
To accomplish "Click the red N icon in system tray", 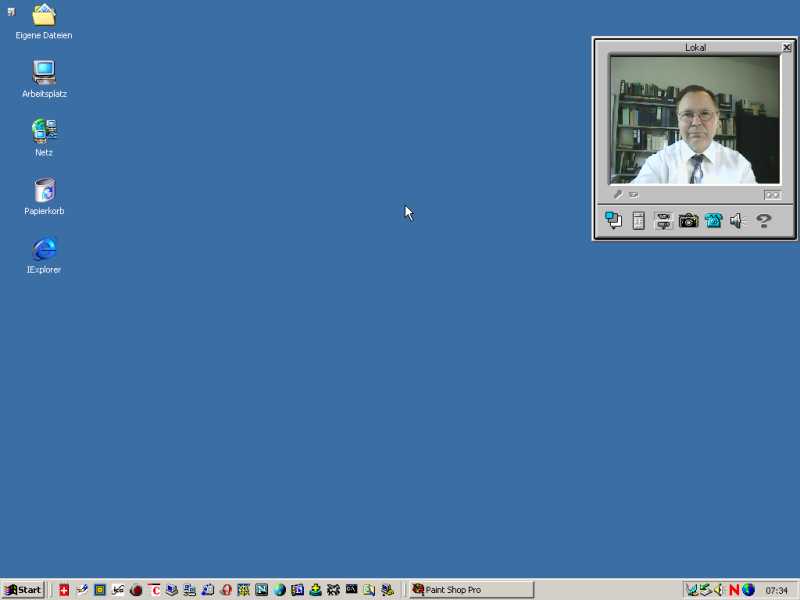I will (734, 590).
